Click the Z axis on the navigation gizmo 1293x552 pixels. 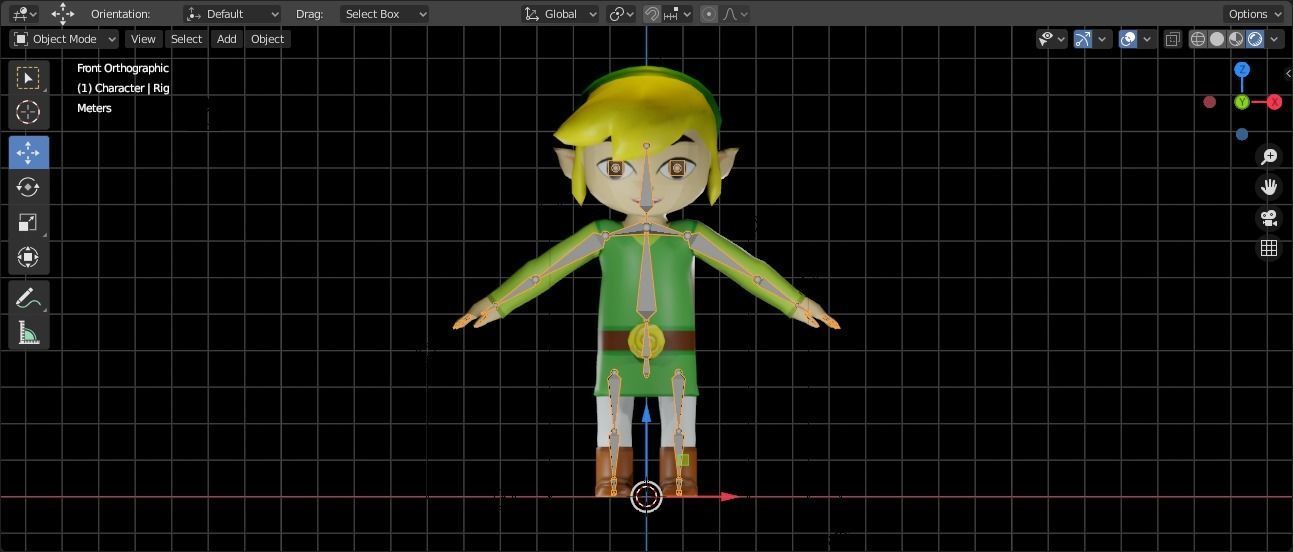pos(1242,70)
